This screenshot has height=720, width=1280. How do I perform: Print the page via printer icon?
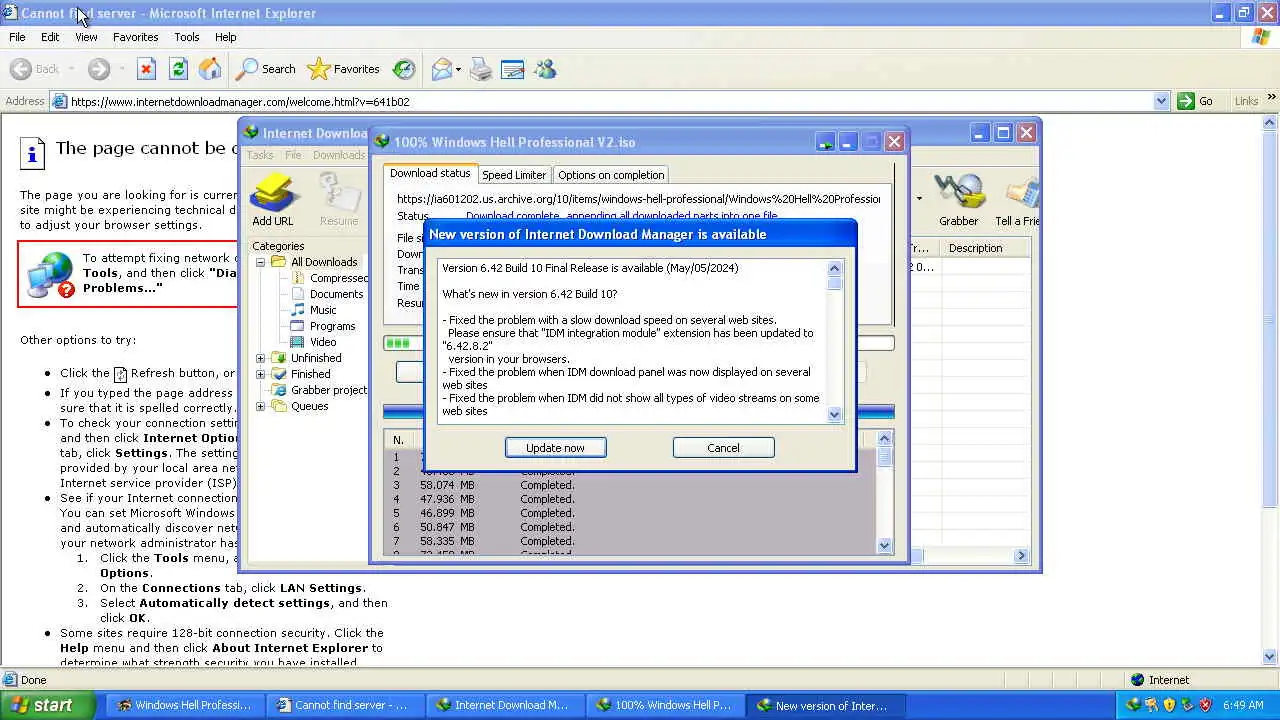click(481, 69)
